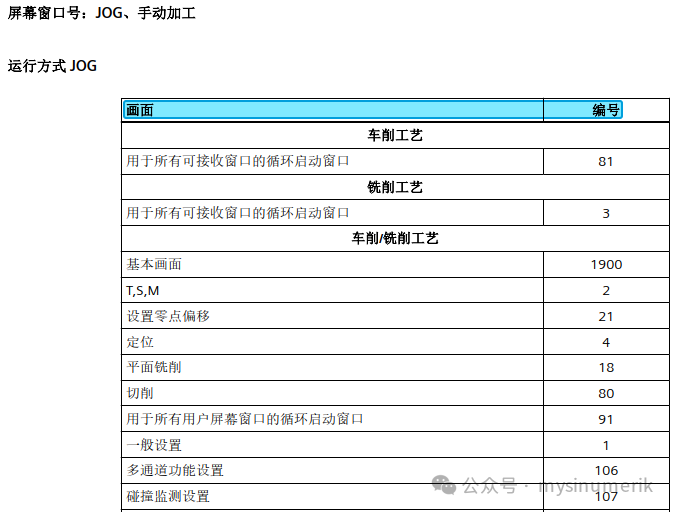Screen dimensions: 674x512
Task: Select the 基本画面 row label
Action: click(154, 265)
